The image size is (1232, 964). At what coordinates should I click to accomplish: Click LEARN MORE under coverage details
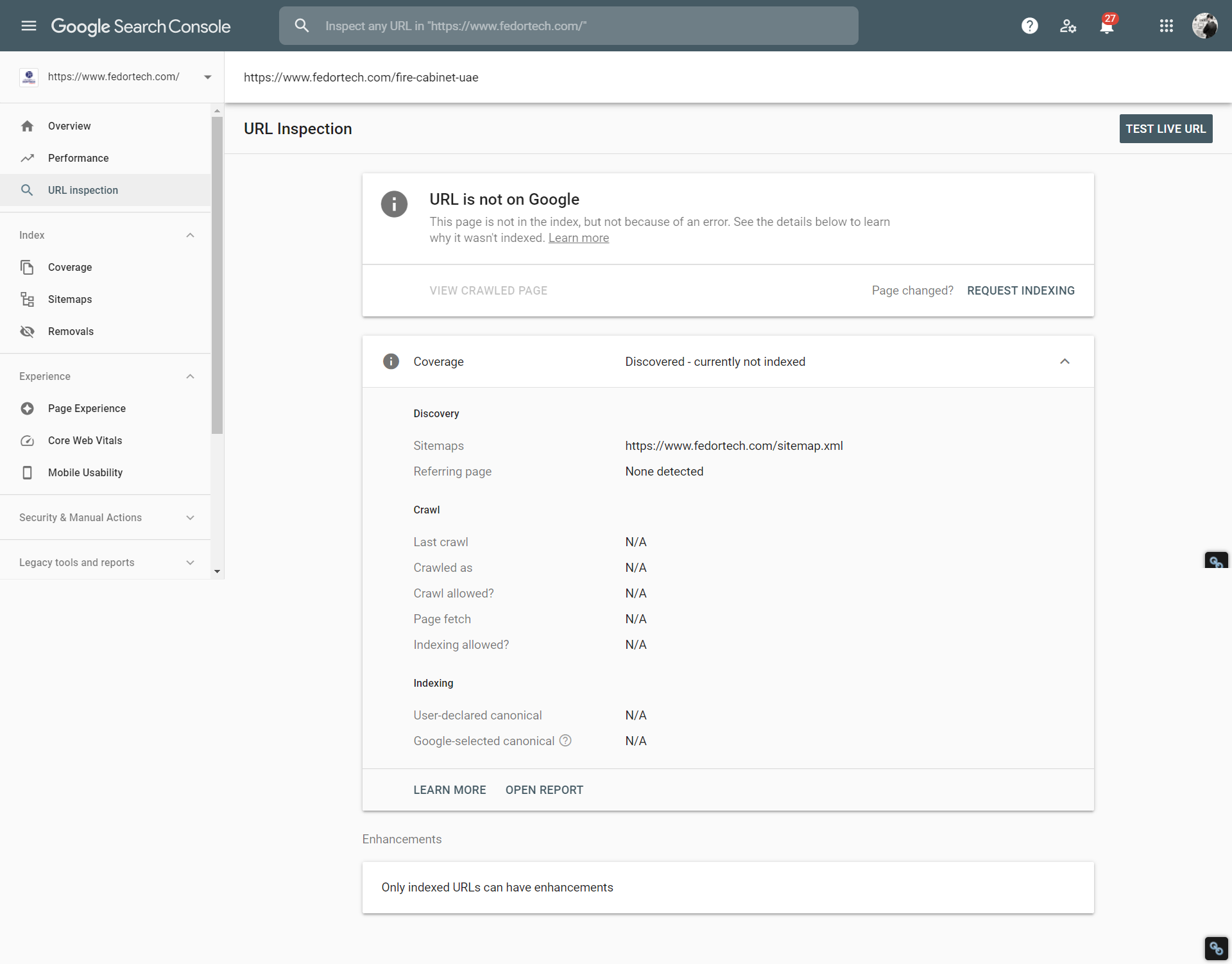[449, 789]
